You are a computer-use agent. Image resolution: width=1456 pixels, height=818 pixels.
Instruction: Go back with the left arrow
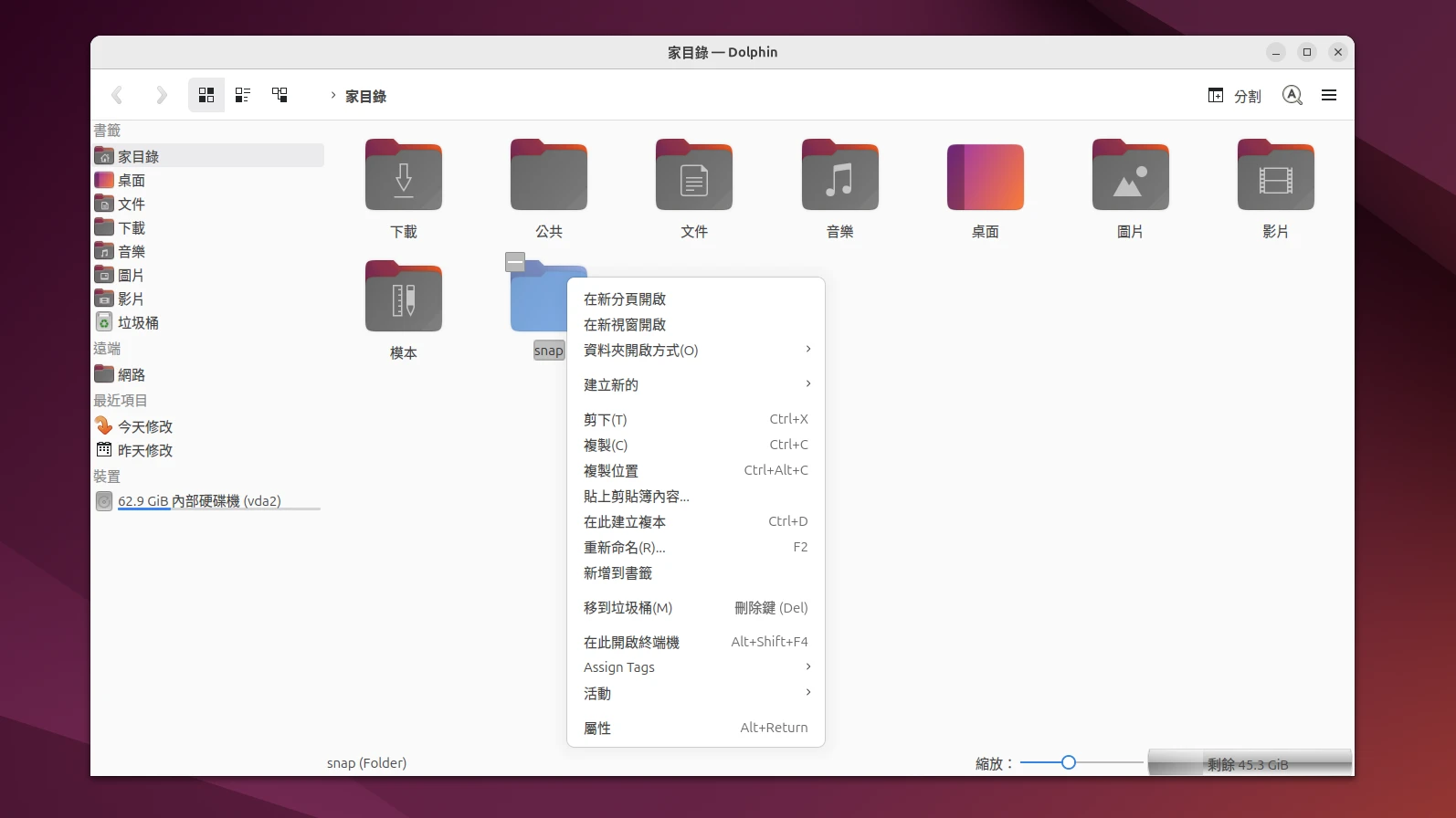point(117,95)
